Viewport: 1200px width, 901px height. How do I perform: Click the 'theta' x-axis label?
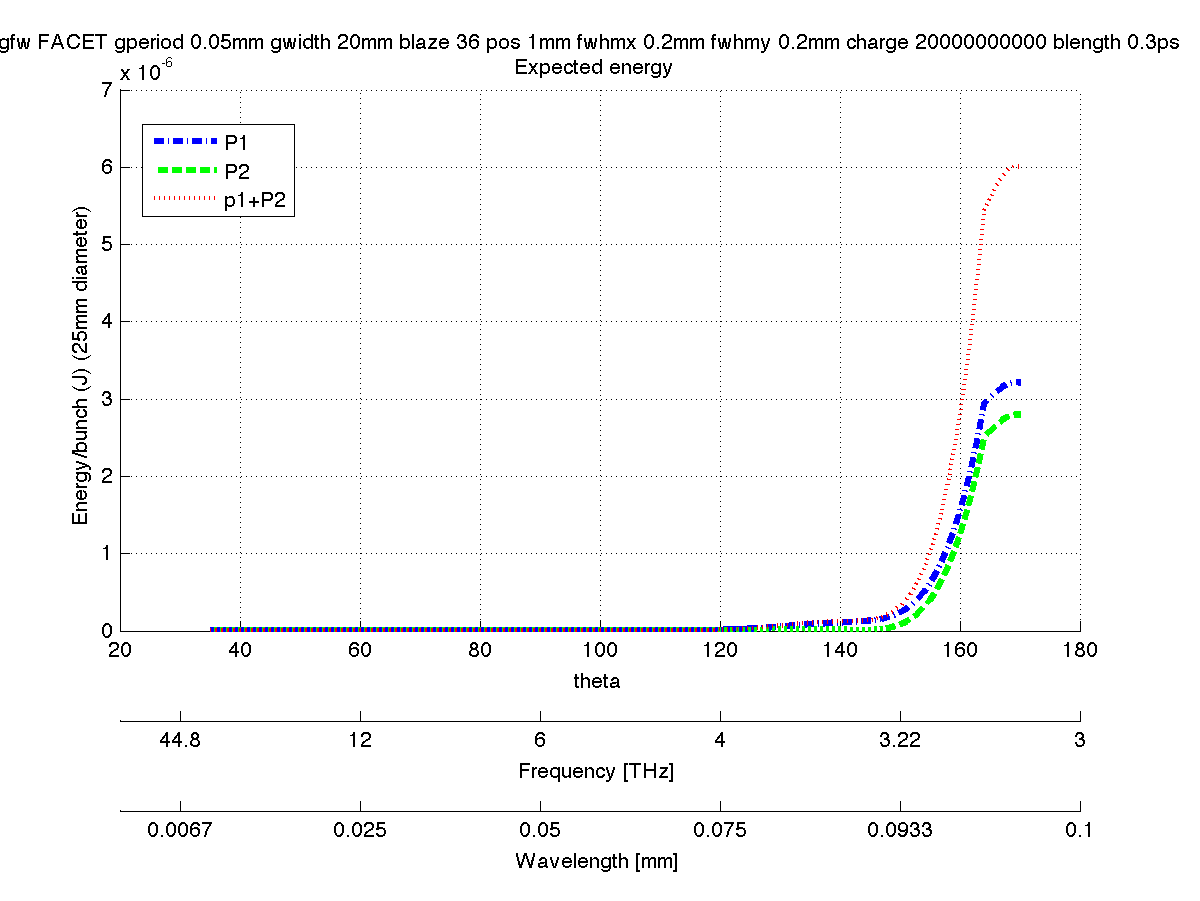(596, 681)
